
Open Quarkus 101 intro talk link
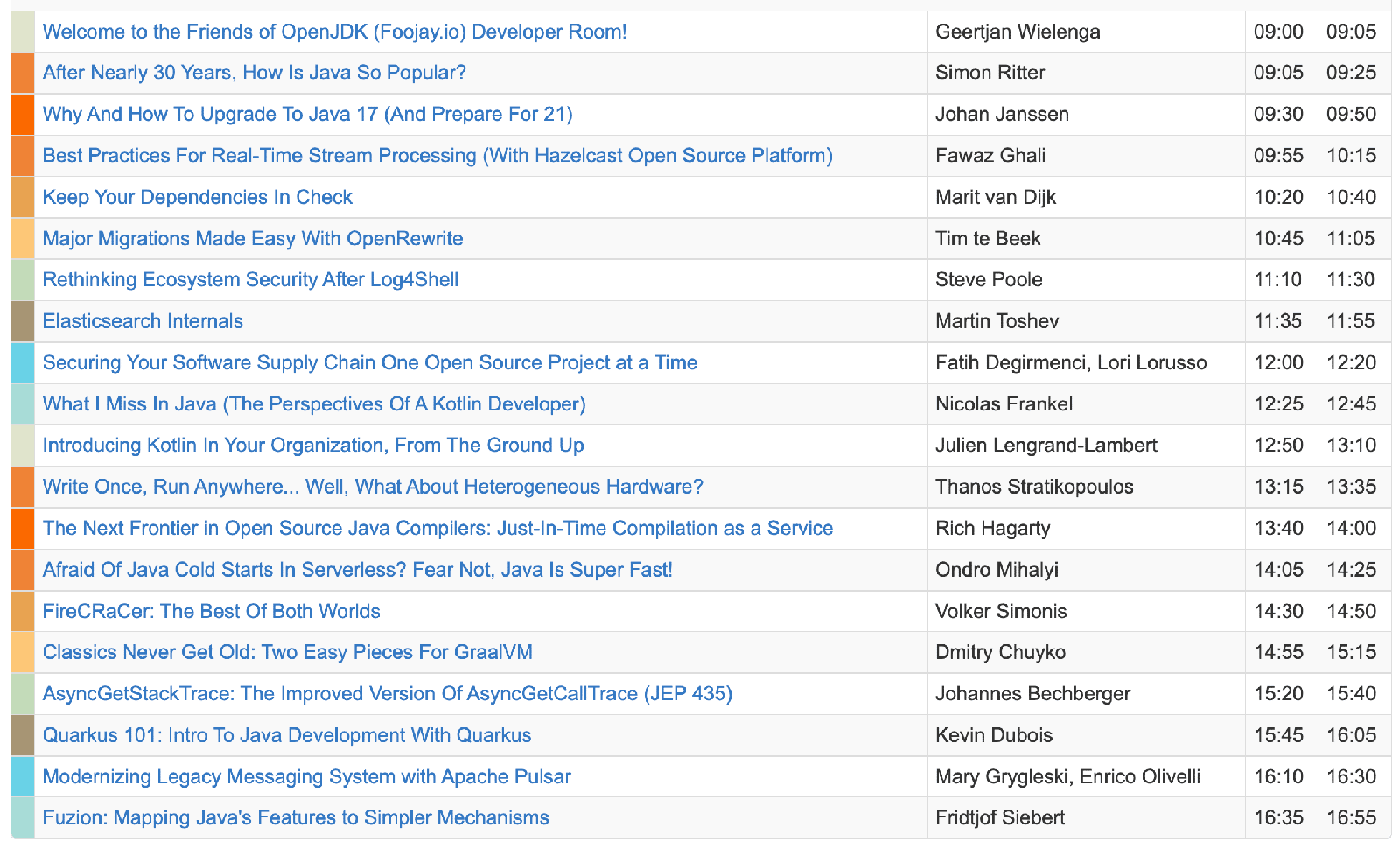(287, 735)
